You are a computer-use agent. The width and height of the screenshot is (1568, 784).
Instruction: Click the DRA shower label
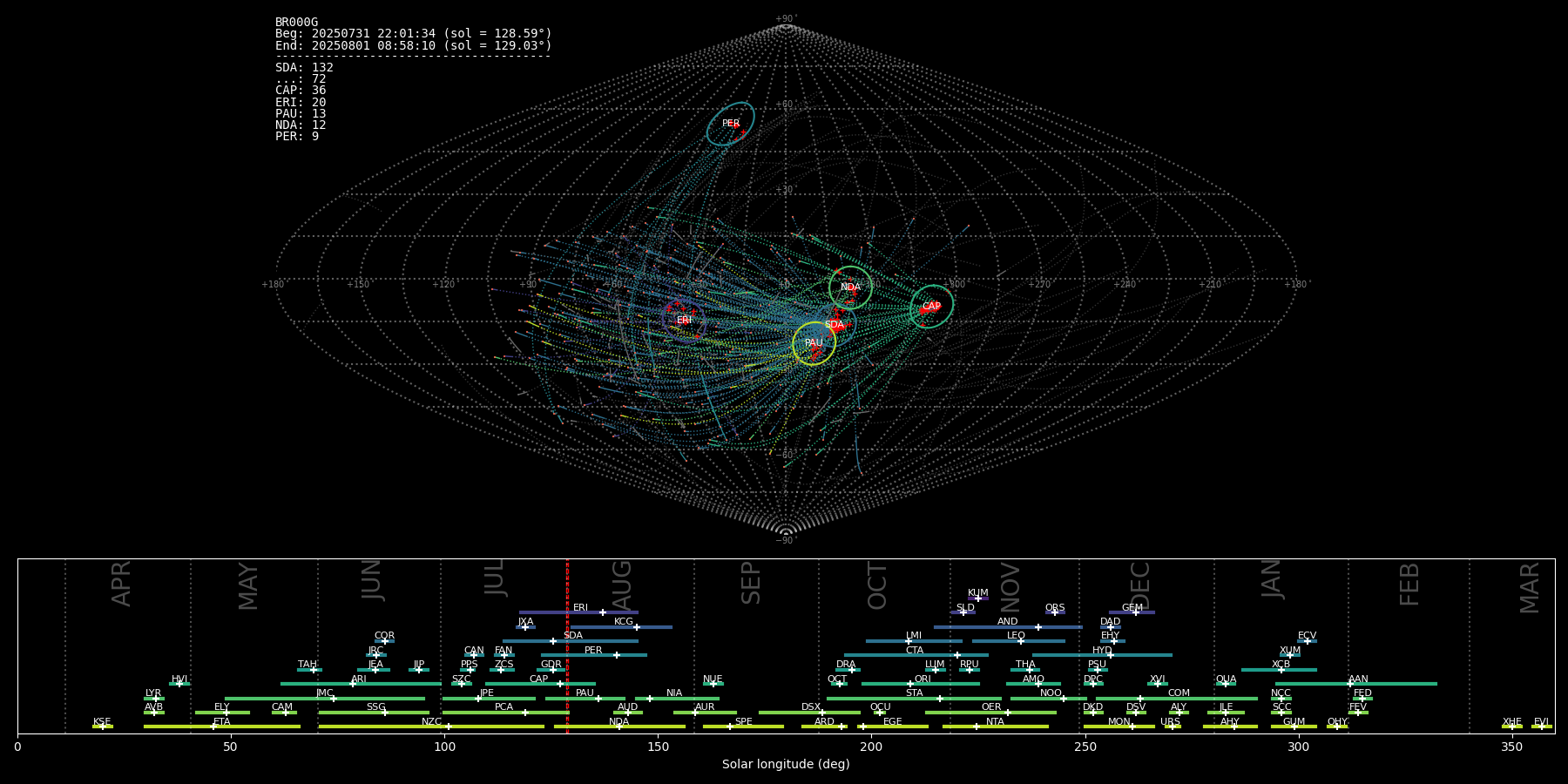point(846,665)
